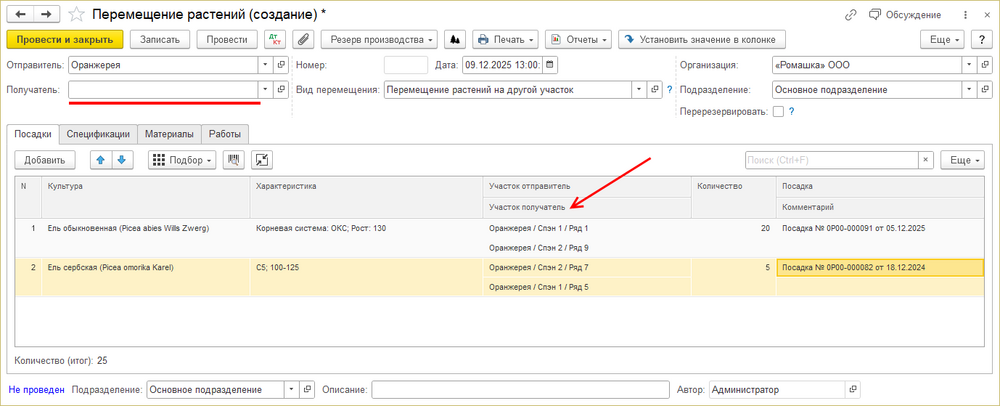Expand the bottom Подразделение dropdown

(x=292, y=389)
